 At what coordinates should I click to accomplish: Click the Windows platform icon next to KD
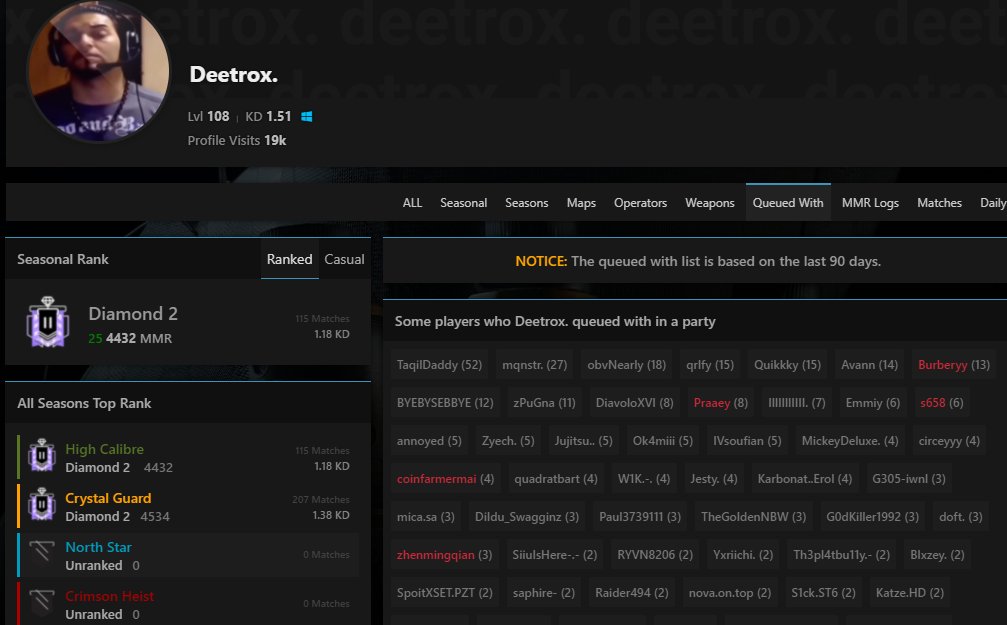click(306, 116)
